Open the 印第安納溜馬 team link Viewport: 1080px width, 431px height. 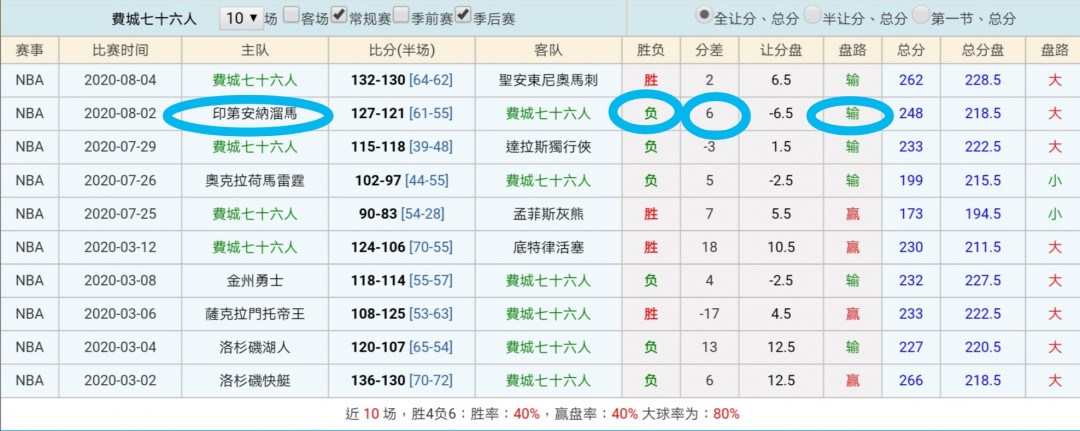point(255,114)
